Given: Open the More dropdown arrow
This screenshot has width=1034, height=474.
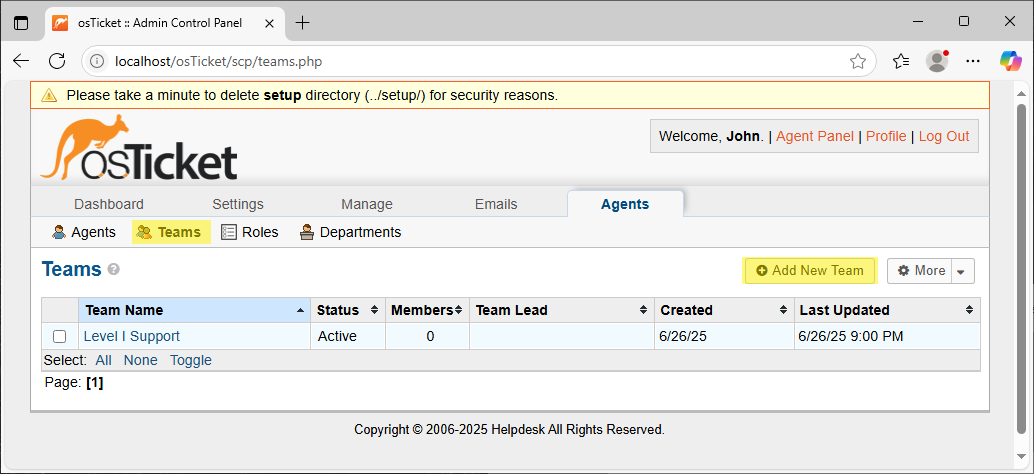Looking at the screenshot, I should tap(962, 271).
